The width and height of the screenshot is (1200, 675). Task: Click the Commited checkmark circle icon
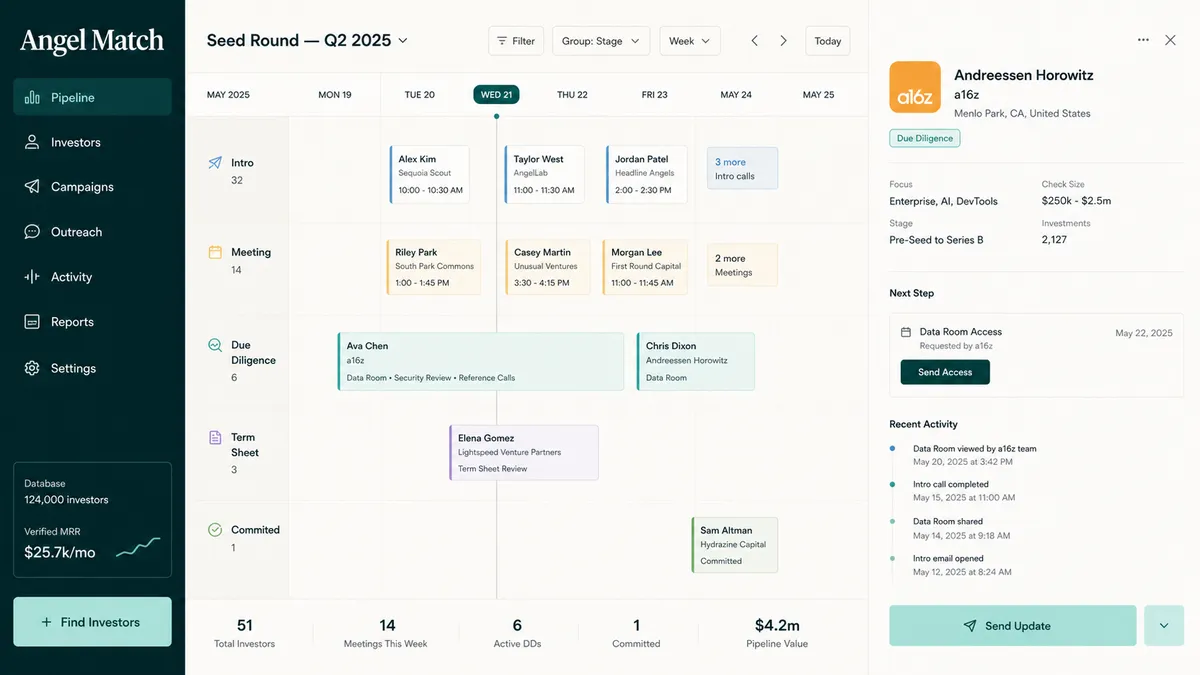215,530
